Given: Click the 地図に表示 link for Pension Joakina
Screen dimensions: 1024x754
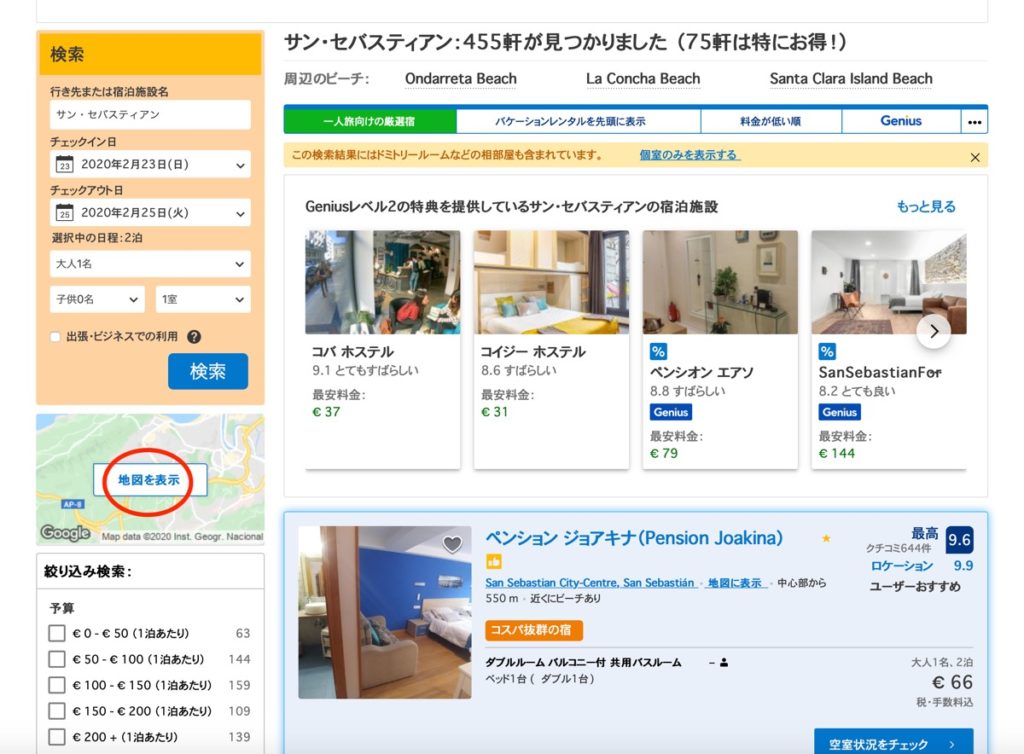Looking at the screenshot, I should [x=735, y=582].
